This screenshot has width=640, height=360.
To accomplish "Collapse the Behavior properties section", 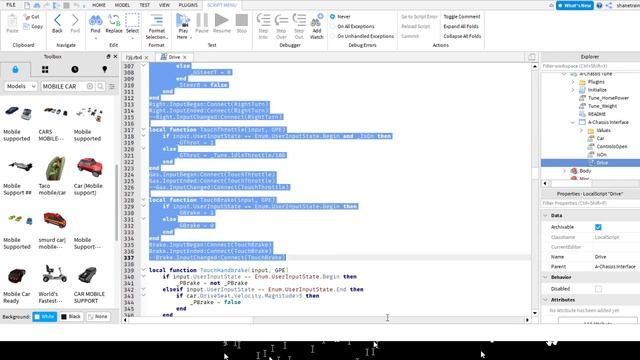I will point(545,277).
